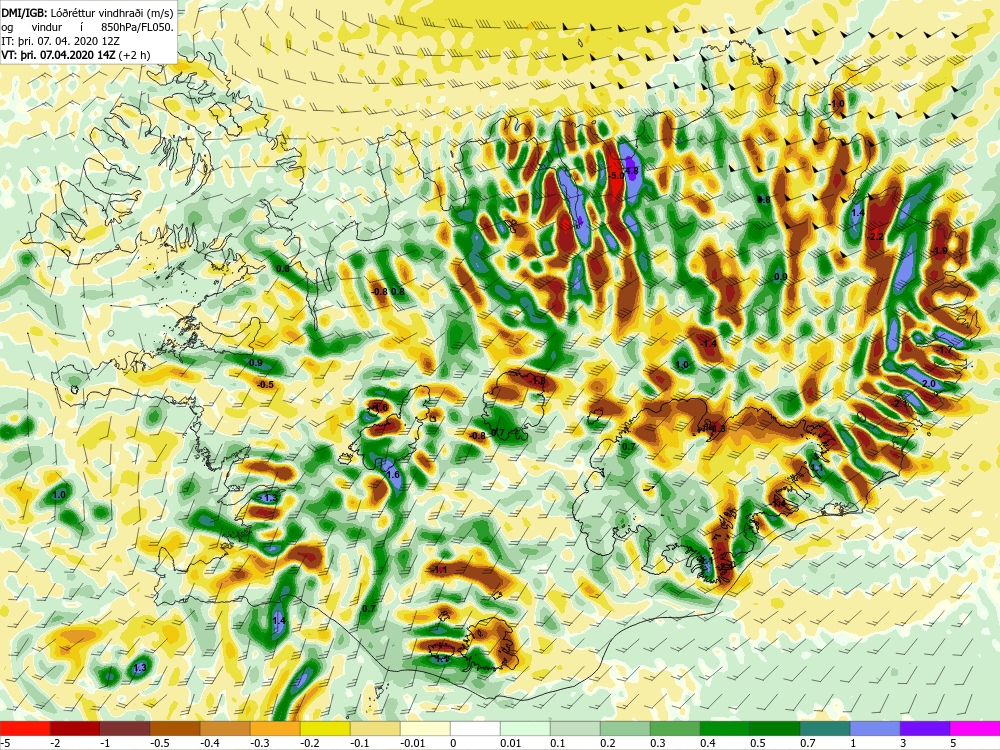The image size is (1000, 750).
Task: Click the white 0 legend swatch
Action: (x=475, y=729)
